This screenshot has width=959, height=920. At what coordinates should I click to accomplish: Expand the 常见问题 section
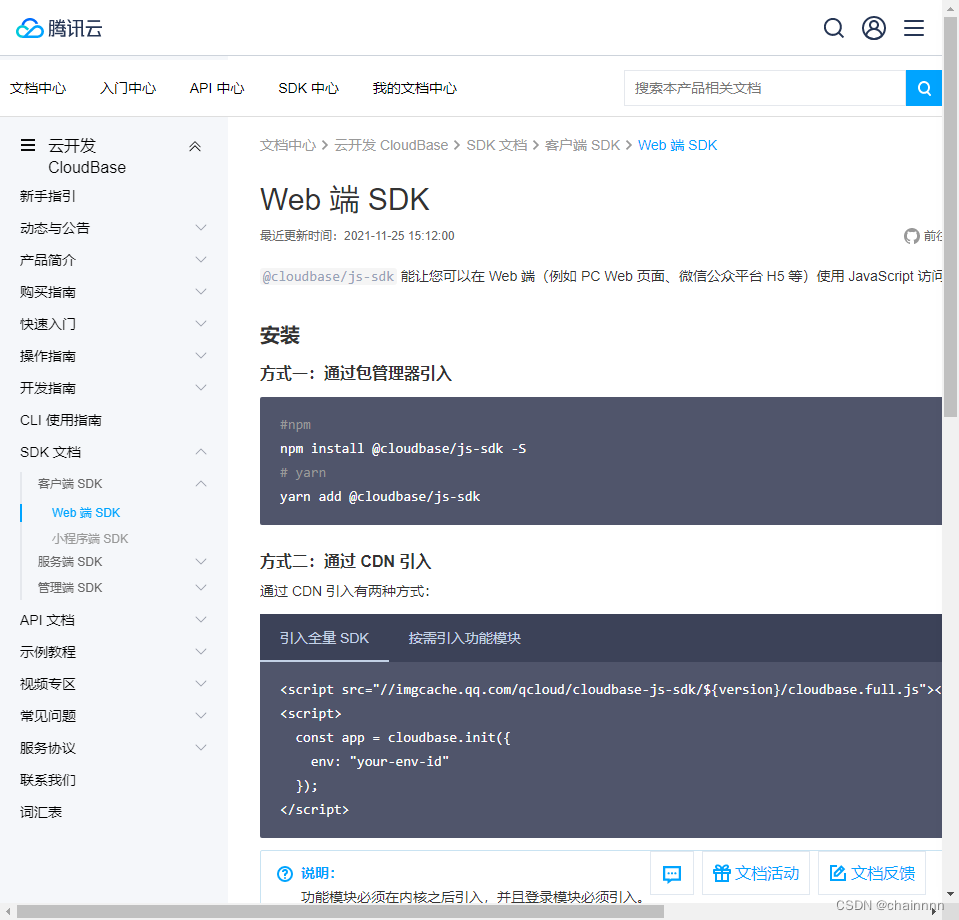tap(201, 716)
